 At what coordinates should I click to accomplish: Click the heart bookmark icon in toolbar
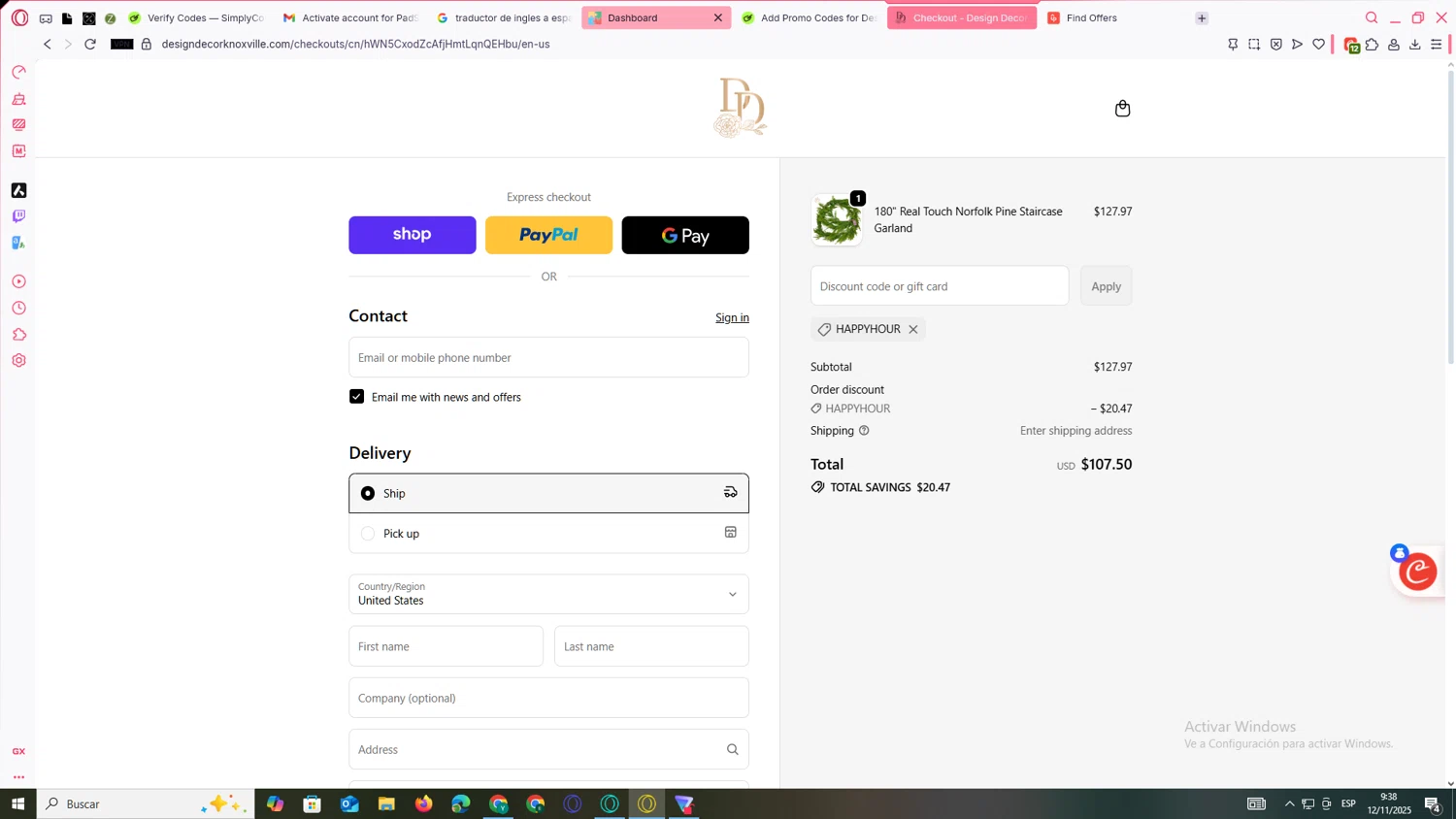[1318, 44]
